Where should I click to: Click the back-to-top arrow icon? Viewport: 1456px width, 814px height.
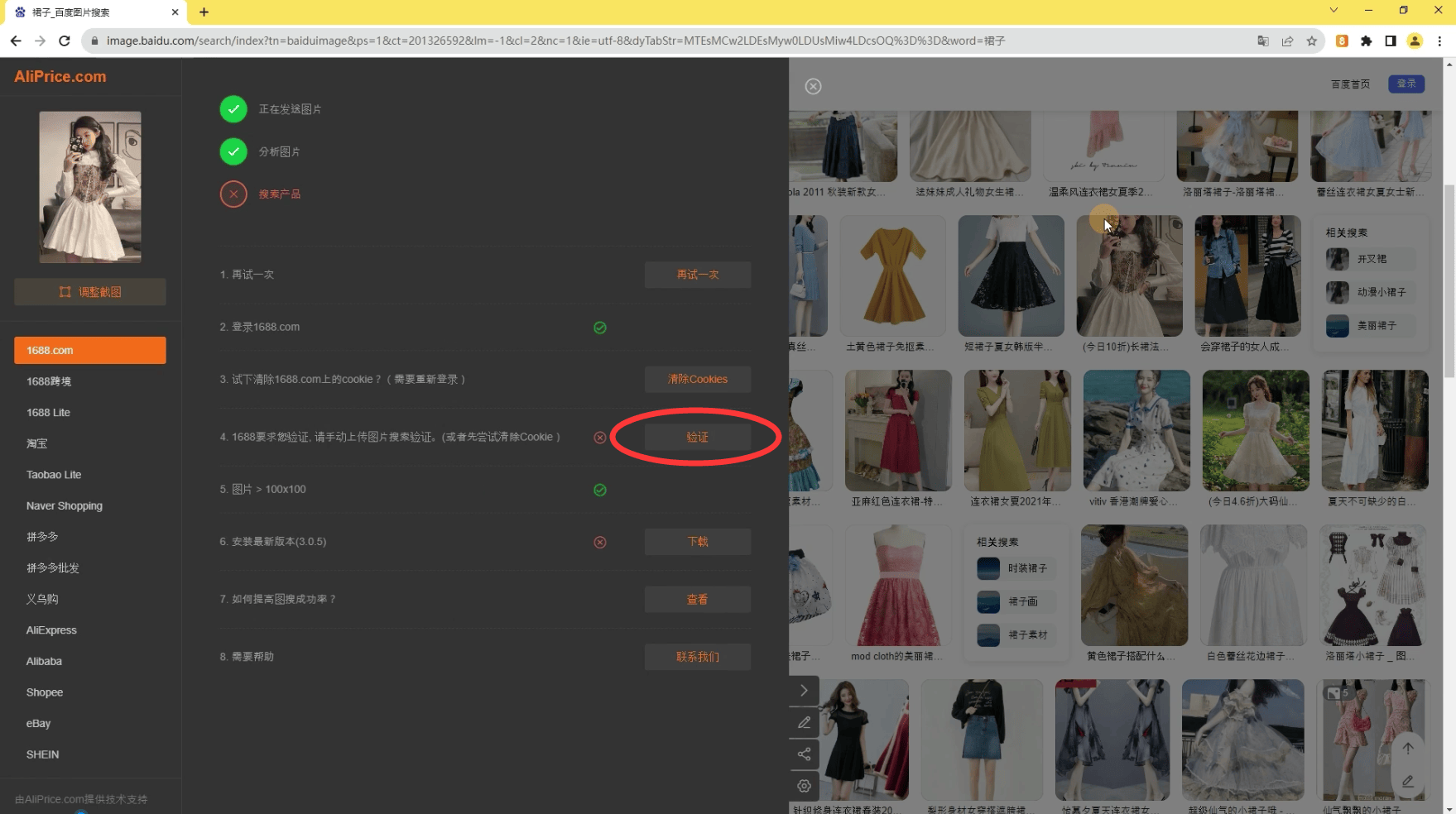1408,748
